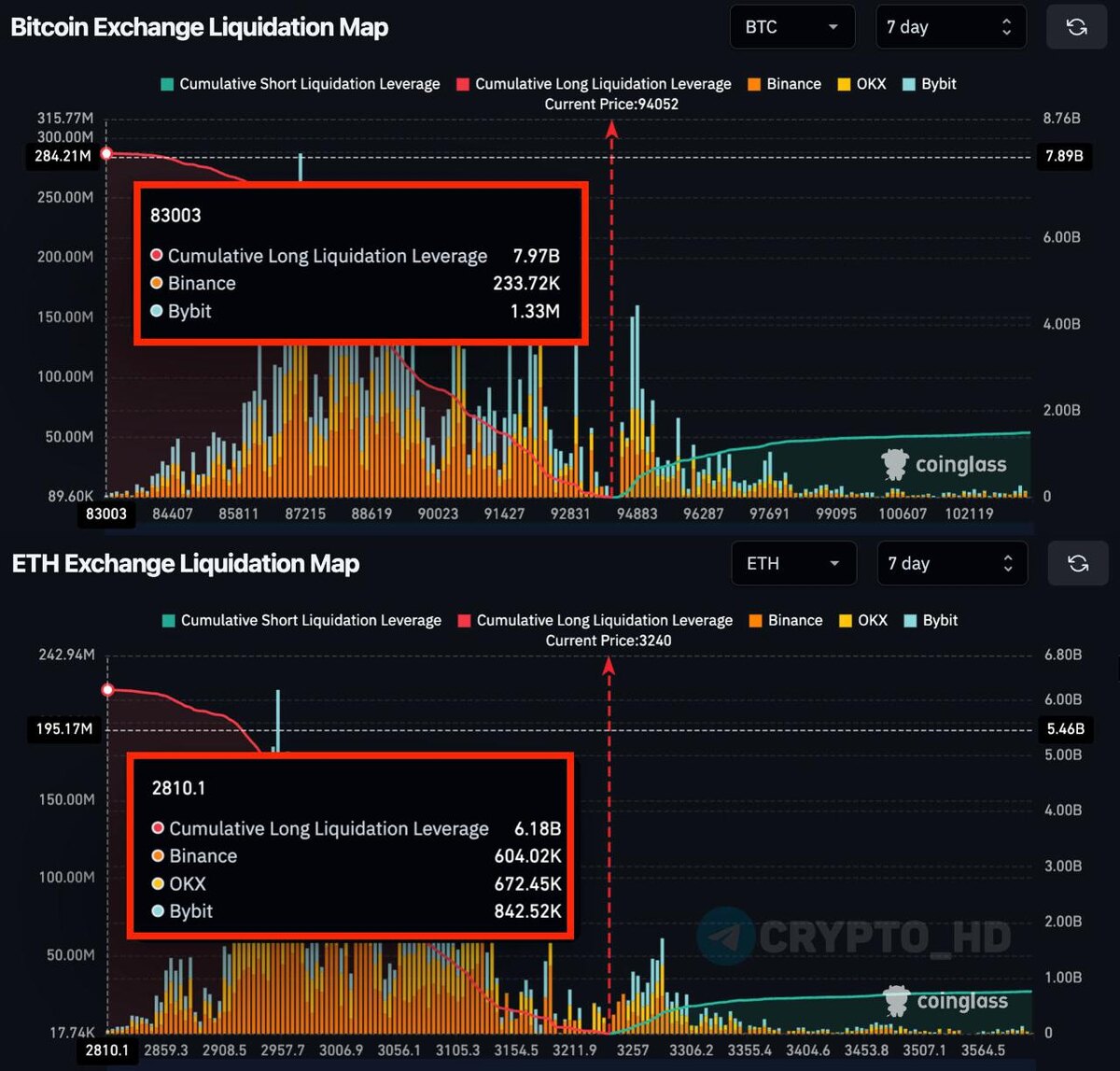Click the 6.80B right axis label
This screenshot has width=1120, height=1071.
click(x=1063, y=655)
